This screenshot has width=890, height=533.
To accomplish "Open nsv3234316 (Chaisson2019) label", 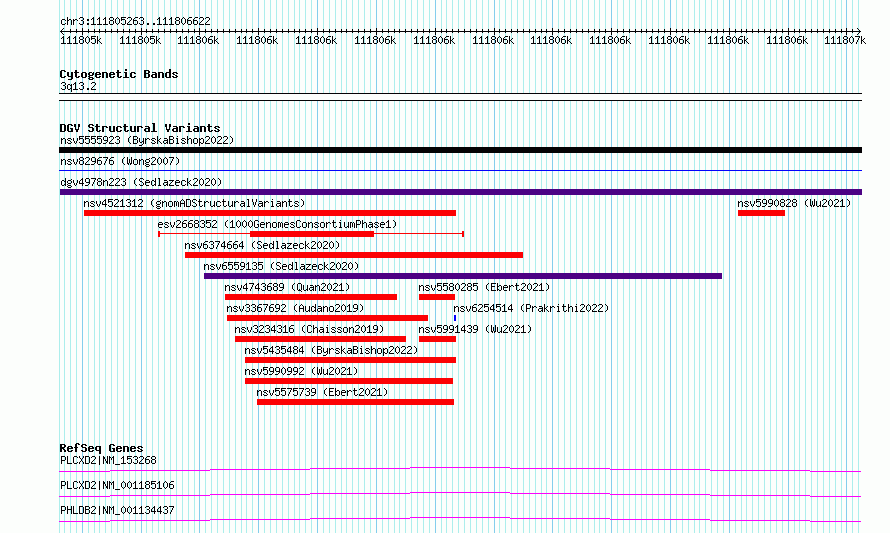I will pyautogui.click(x=309, y=329).
